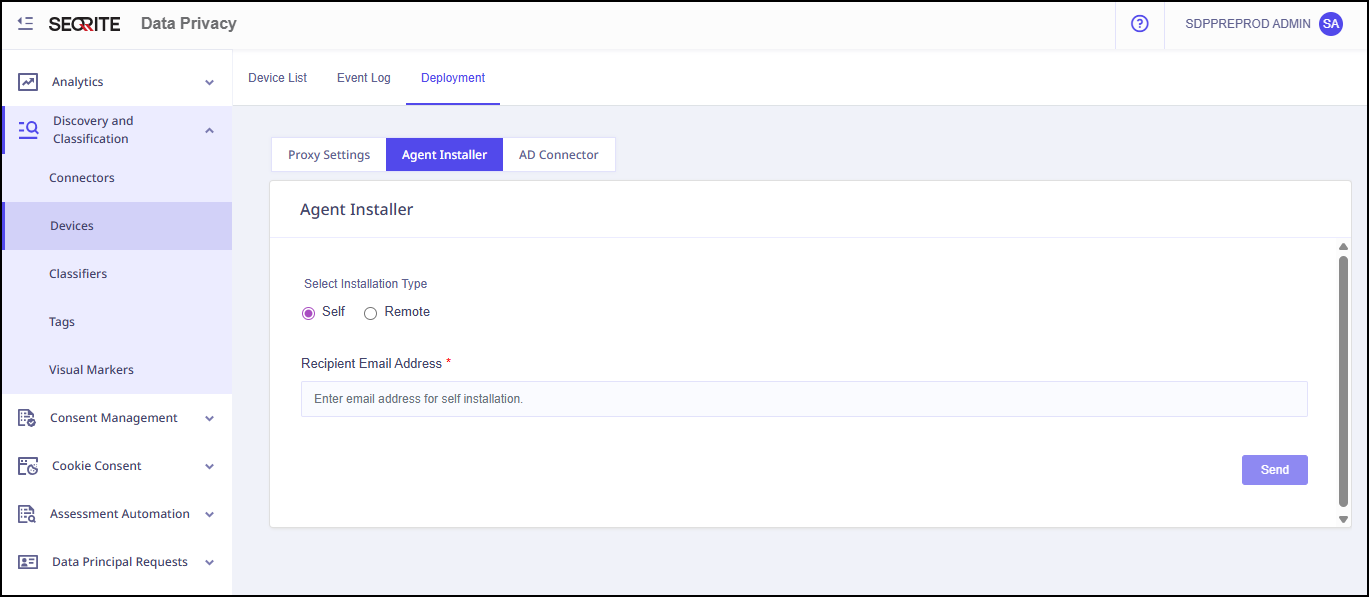Open help via question mark icon
Screen dimensions: 1369x597
tap(1139, 24)
